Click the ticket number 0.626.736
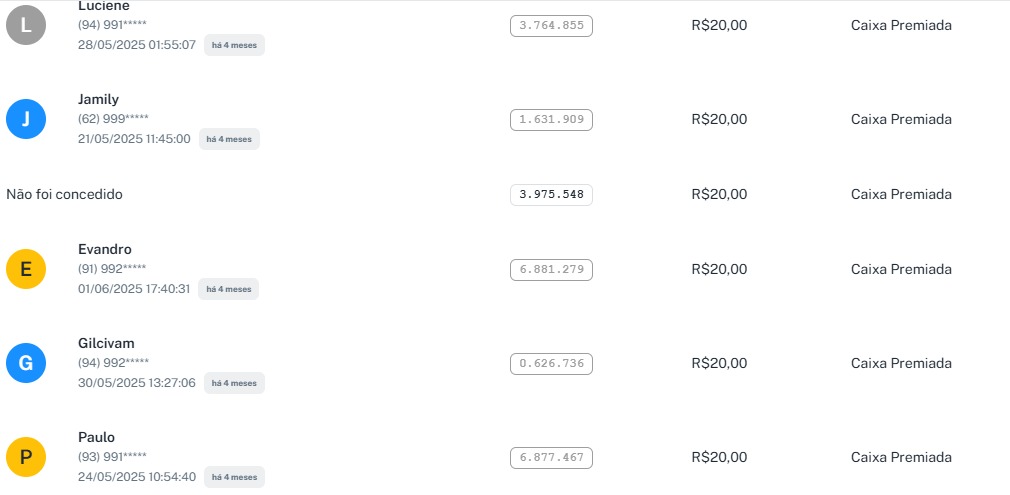Image resolution: width=1010 pixels, height=495 pixels. [551, 364]
